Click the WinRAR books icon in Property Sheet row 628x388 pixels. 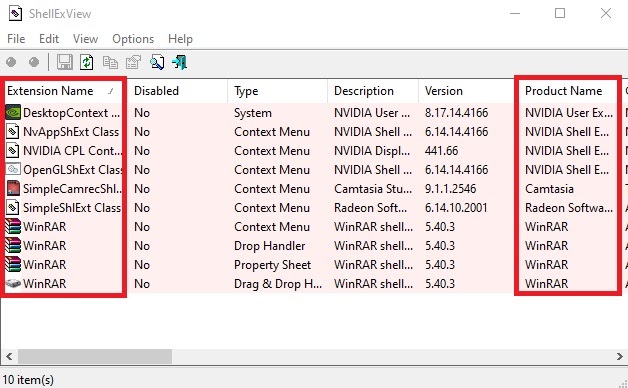[13, 265]
